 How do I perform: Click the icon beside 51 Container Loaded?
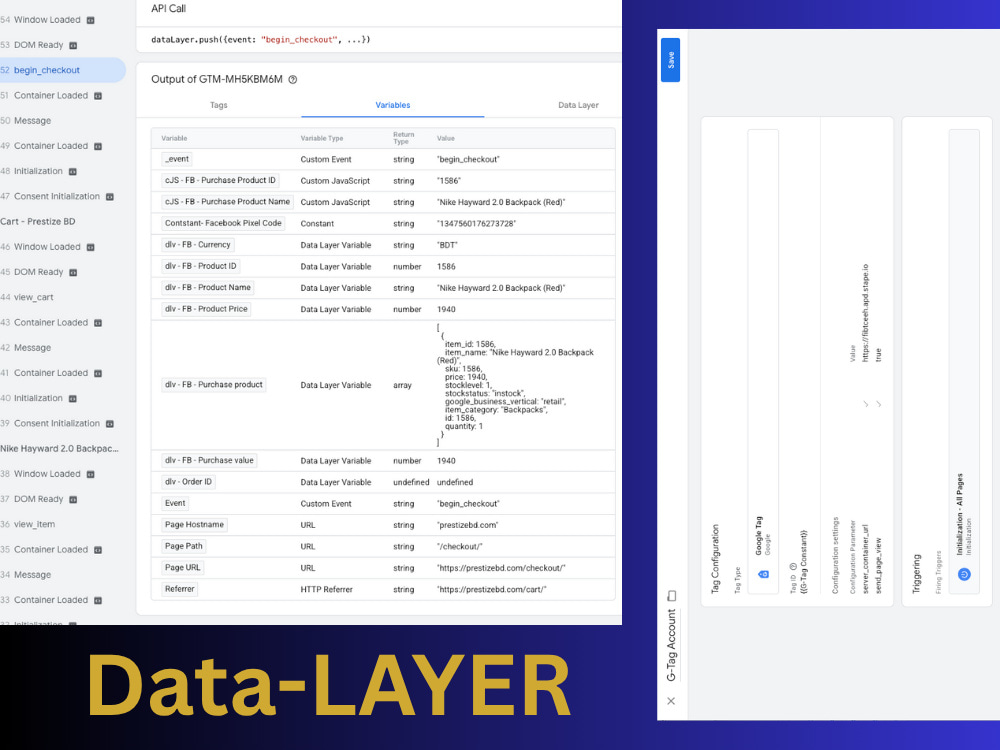(98, 96)
